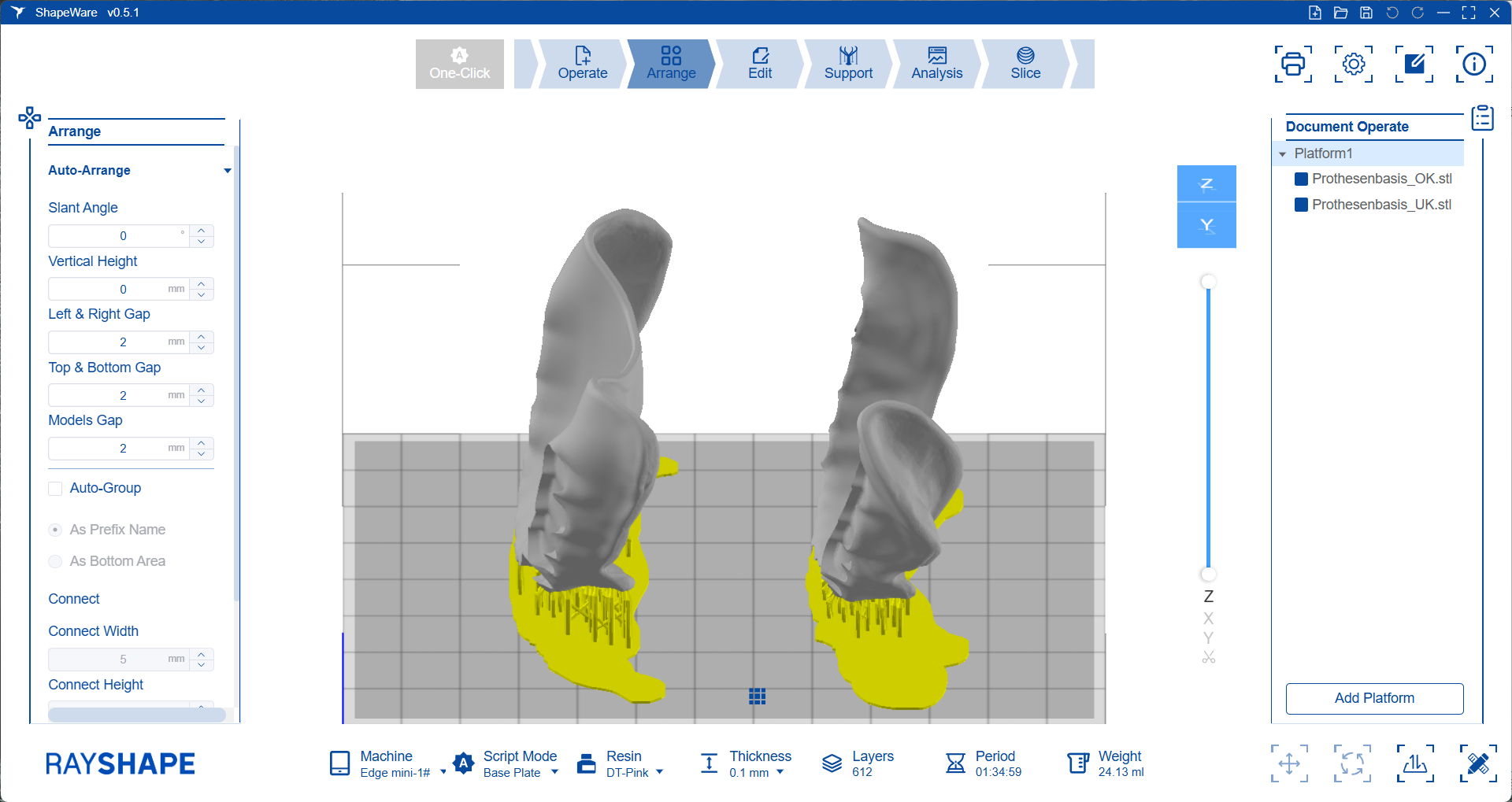Decrease the Top & Bottom Gap value

tap(202, 401)
